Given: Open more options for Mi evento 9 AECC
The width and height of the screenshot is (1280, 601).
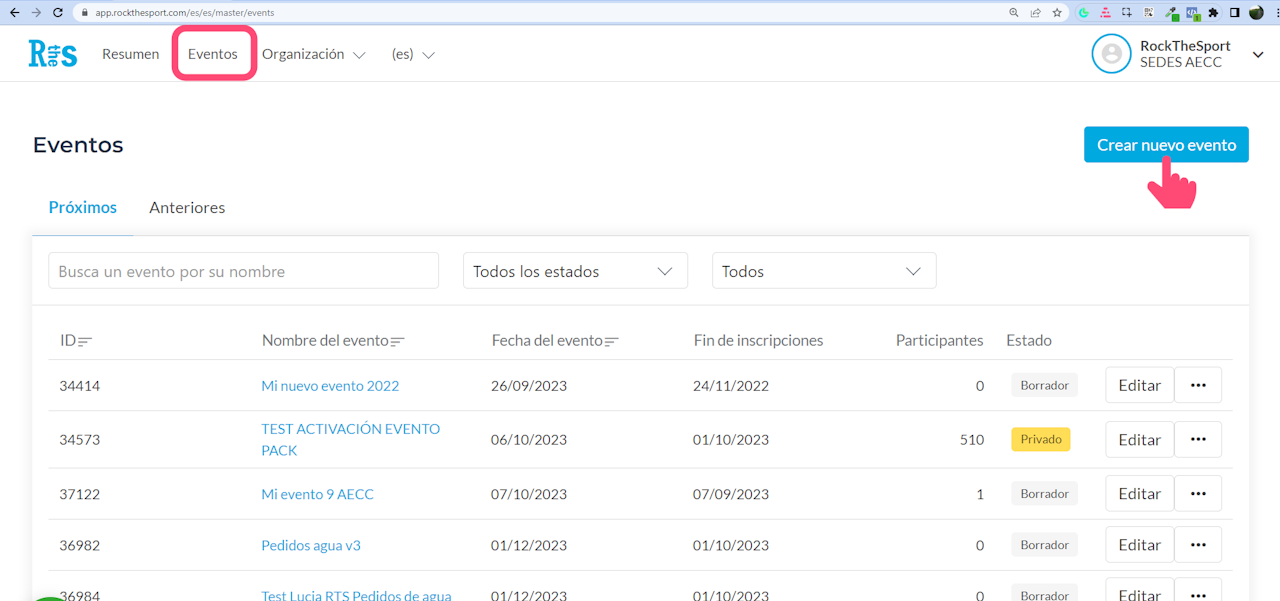Looking at the screenshot, I should (x=1198, y=493).
